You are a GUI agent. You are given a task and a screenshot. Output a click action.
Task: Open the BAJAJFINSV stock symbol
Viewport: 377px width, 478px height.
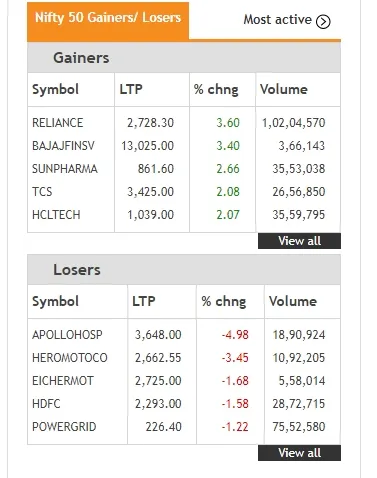point(63,146)
